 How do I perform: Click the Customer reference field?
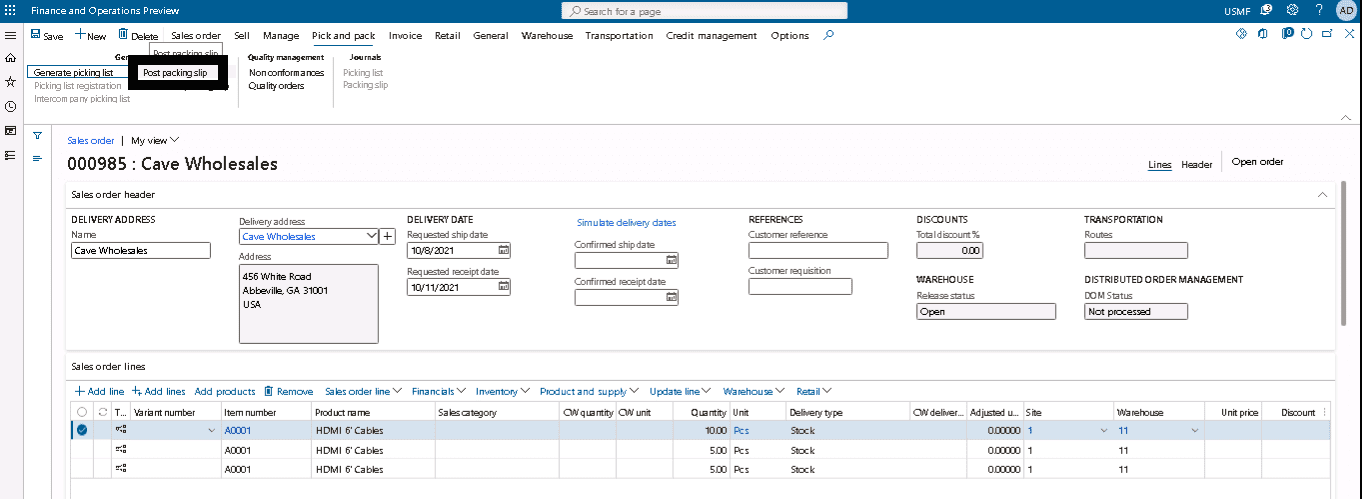[818, 250]
